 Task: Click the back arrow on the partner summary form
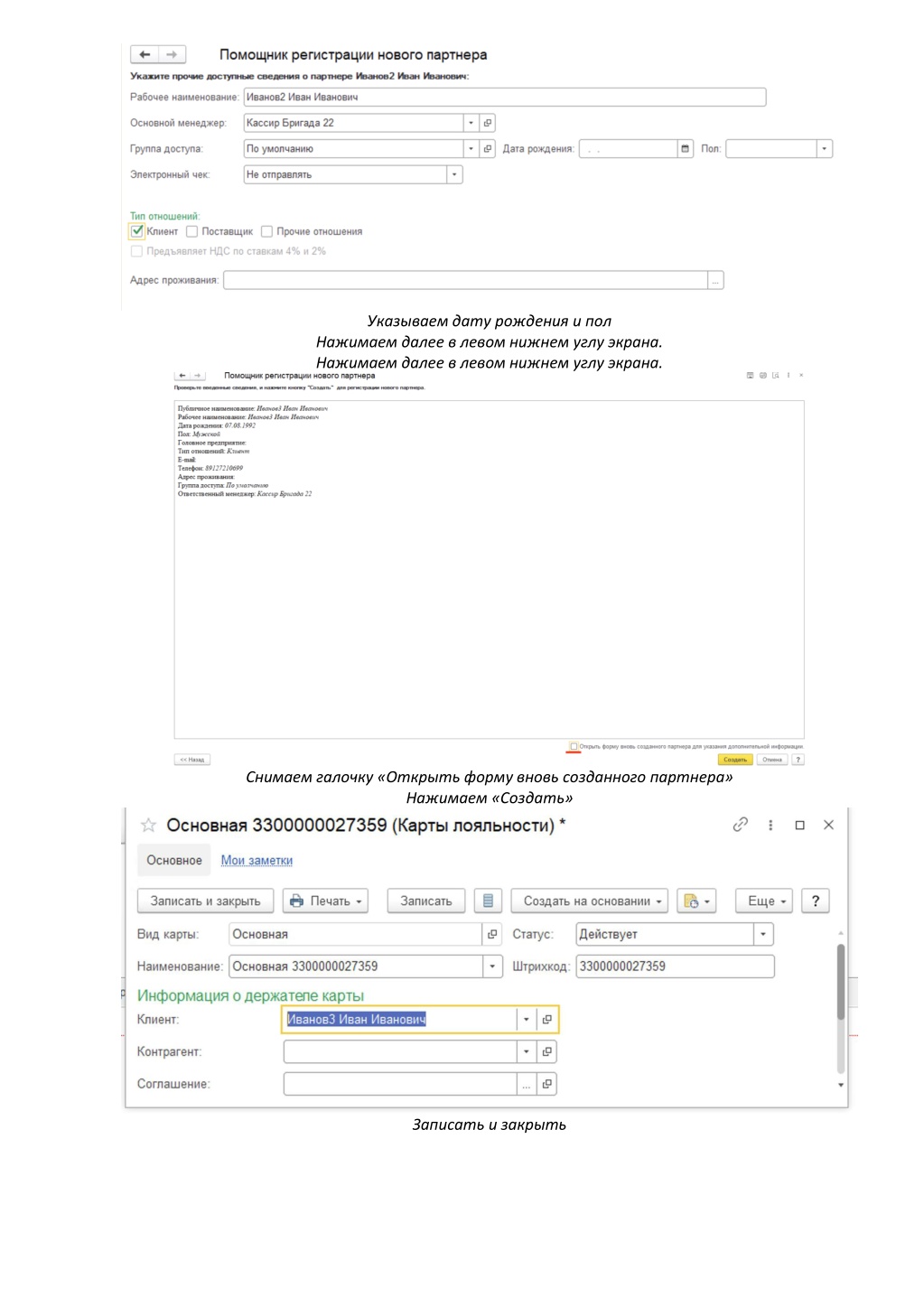tap(182, 375)
